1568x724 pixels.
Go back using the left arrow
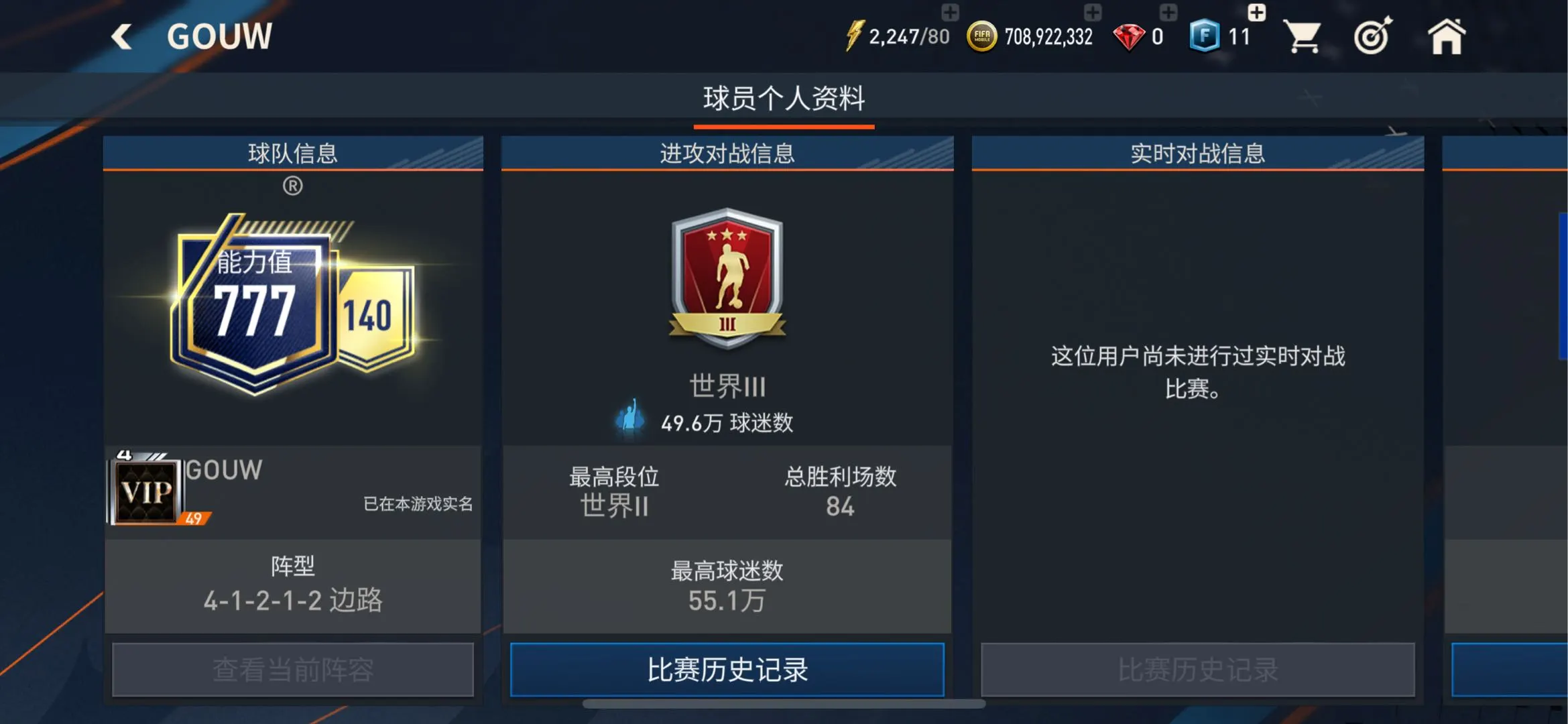click(121, 37)
